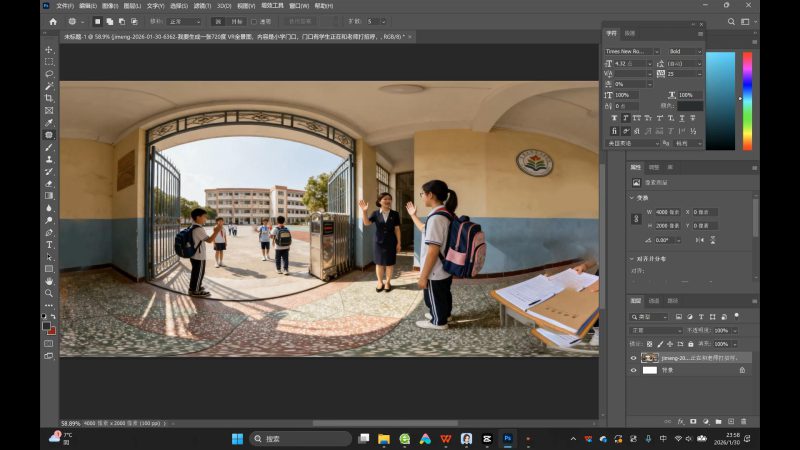Delete layer with trash icon
The height and width of the screenshot is (450, 800).
coord(743,421)
